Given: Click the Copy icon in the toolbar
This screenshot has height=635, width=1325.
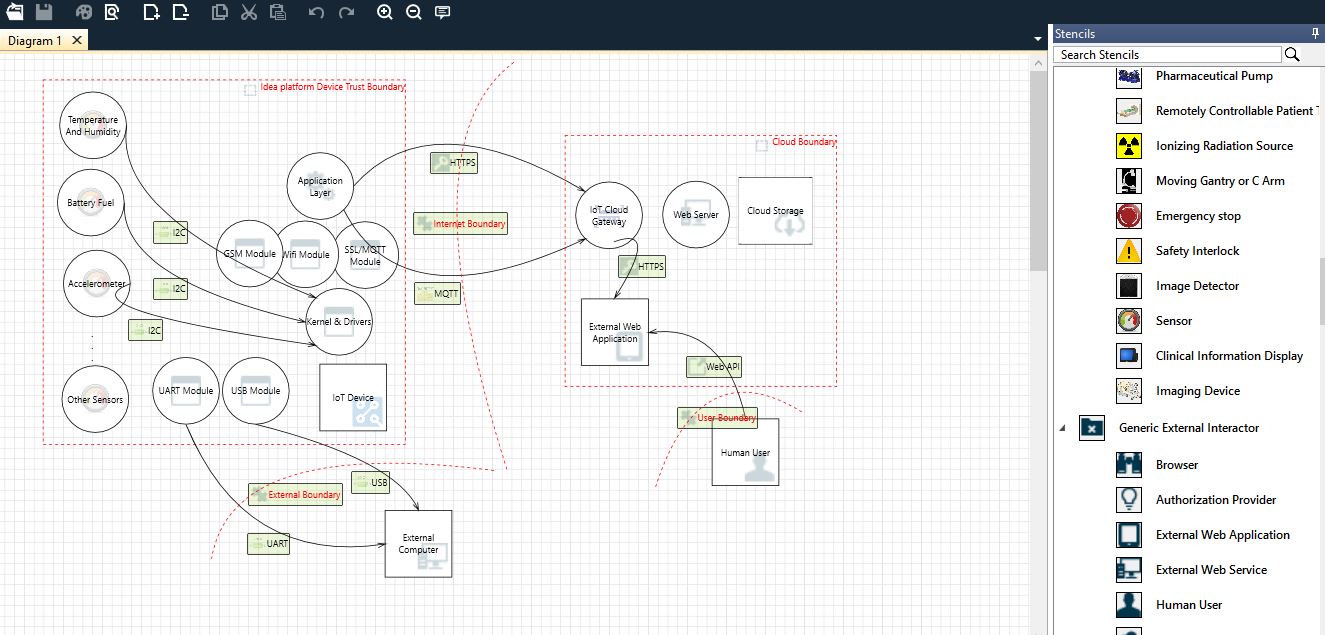Looking at the screenshot, I should click(220, 12).
